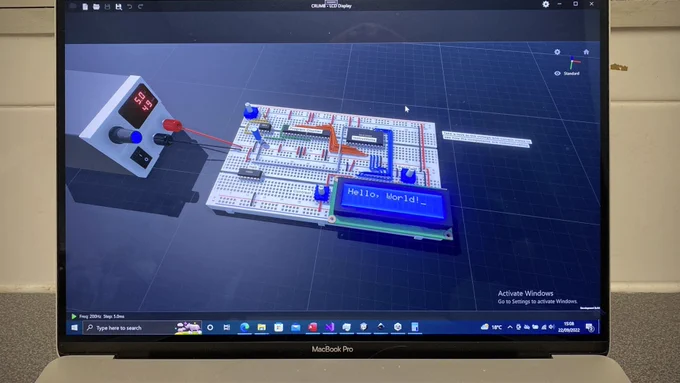
Task: Open File Explorer from taskbar
Action: point(262,327)
